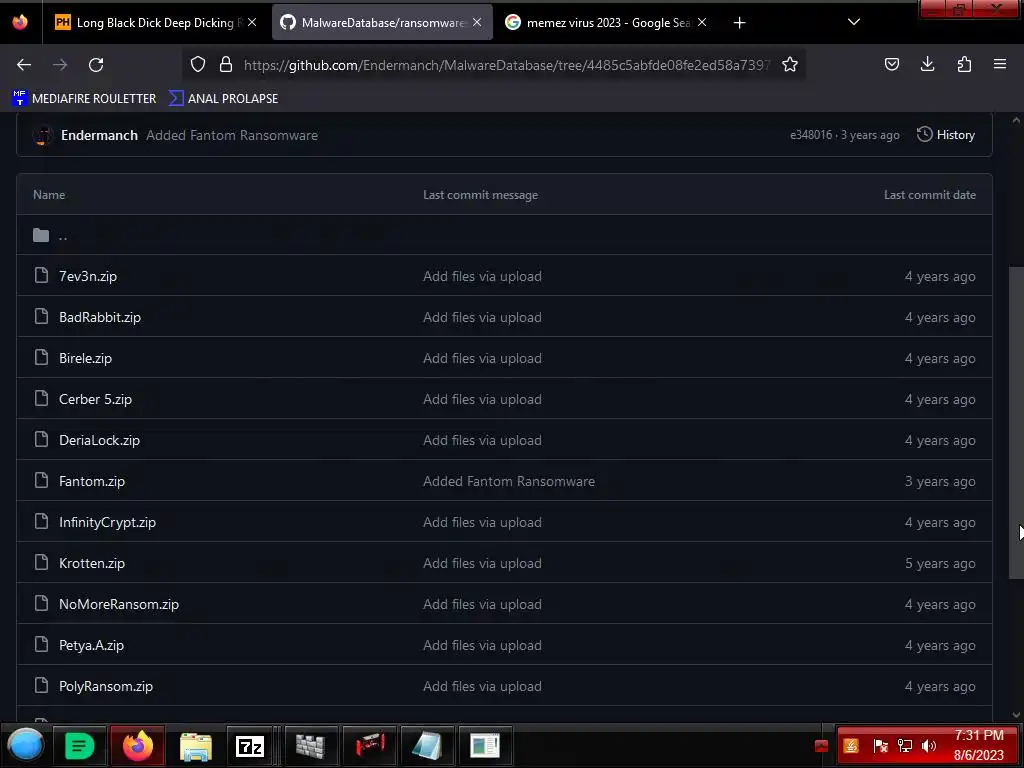This screenshot has width=1024, height=768.
Task: Reload the page with the refresh icon
Action: coord(96,65)
